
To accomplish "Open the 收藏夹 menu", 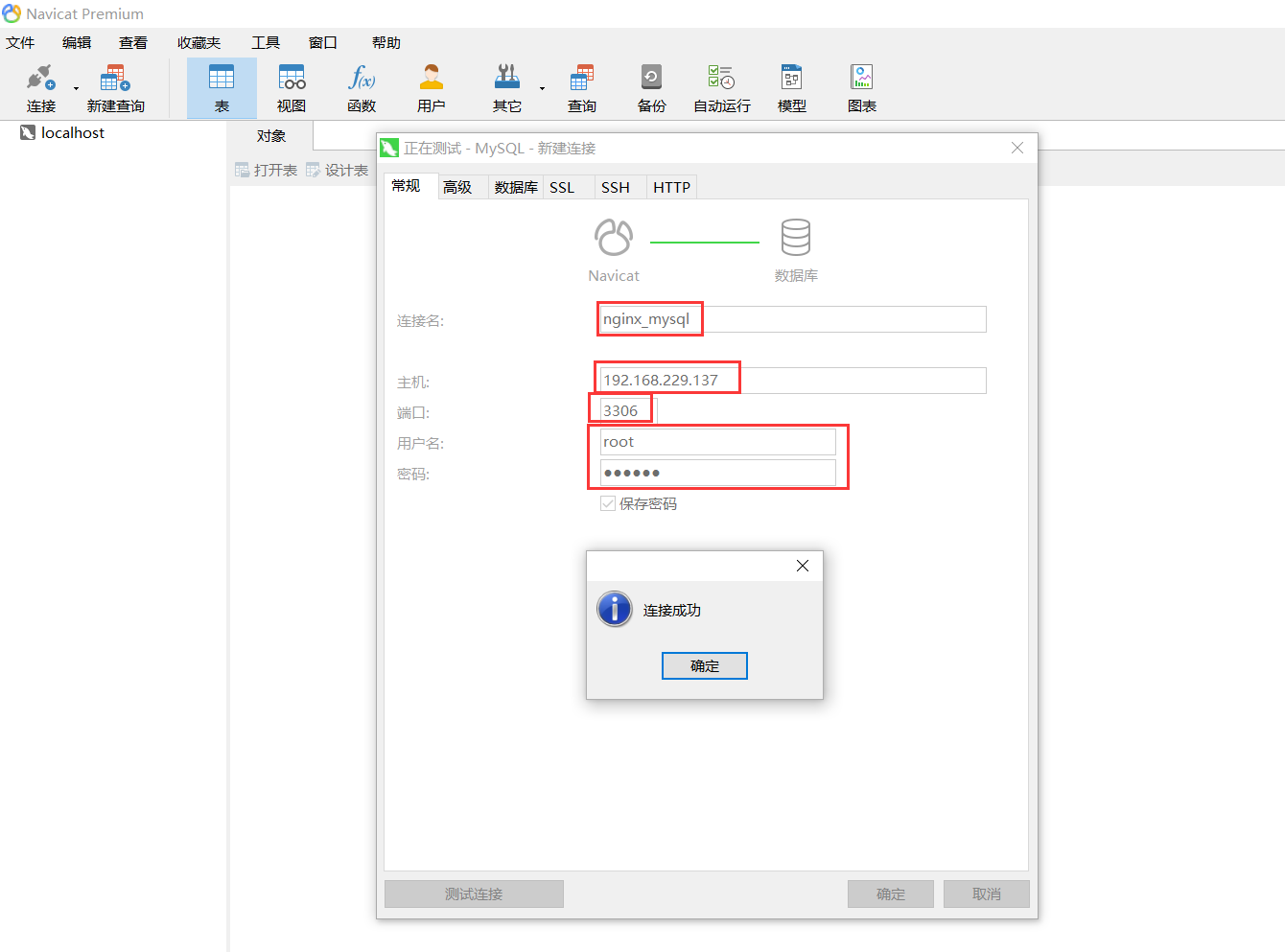I will point(199,42).
